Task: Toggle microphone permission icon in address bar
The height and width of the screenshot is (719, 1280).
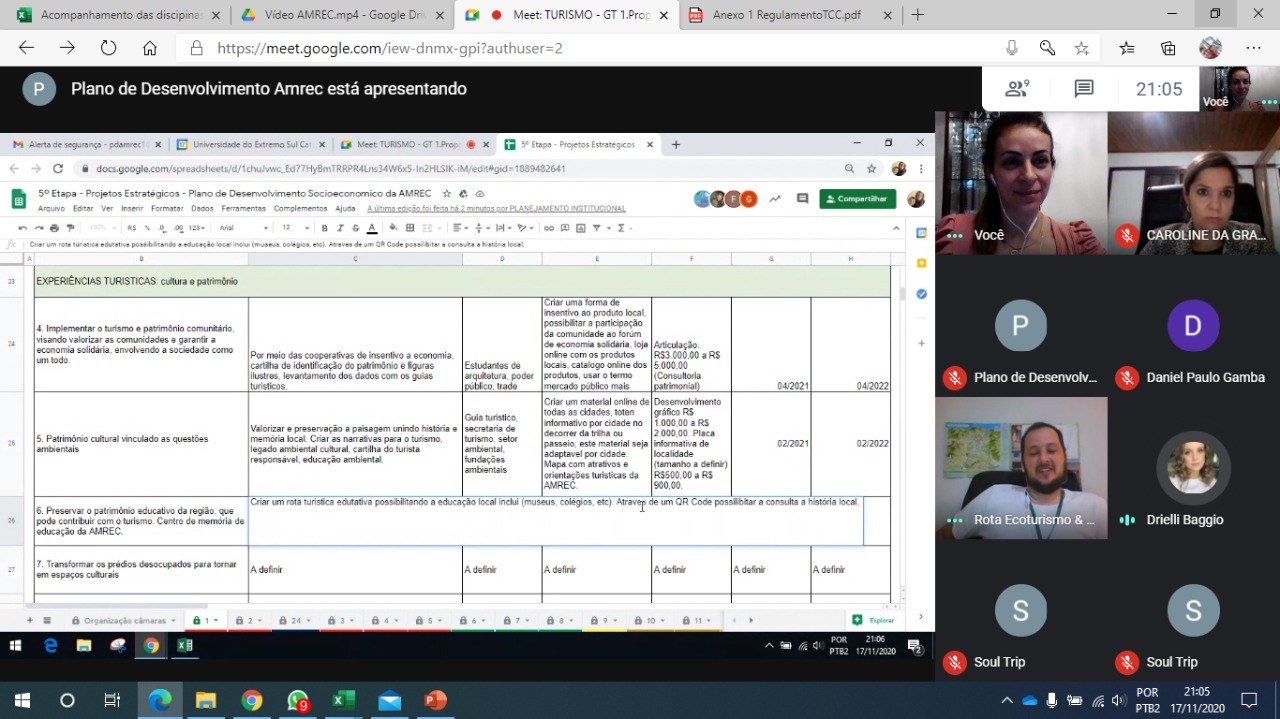Action: 1012,48
